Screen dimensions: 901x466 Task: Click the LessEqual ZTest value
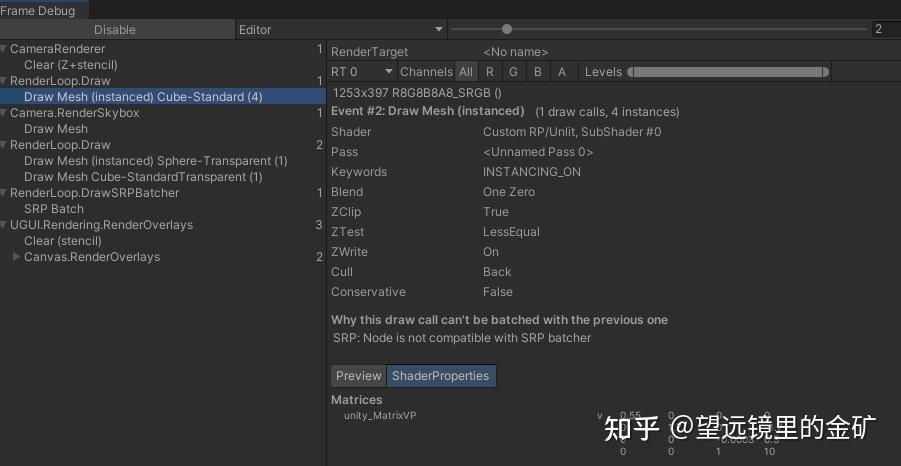[511, 232]
